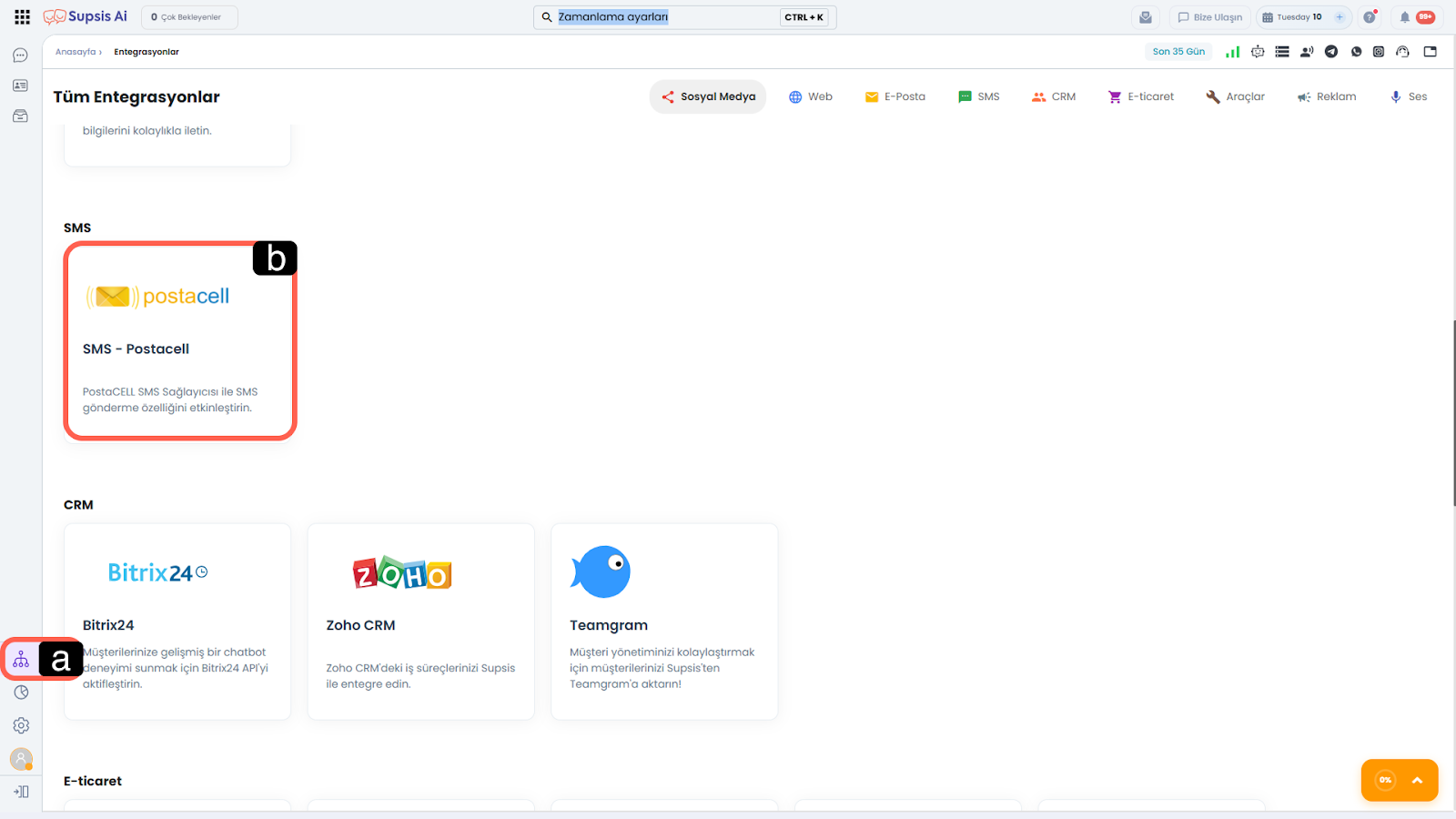Open the help question mark icon
Image resolution: width=1456 pixels, height=819 pixels.
click(x=1369, y=17)
